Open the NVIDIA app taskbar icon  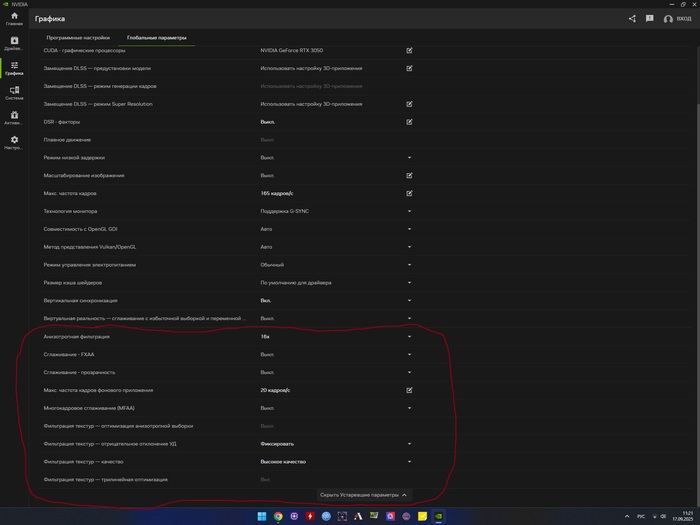(x=439, y=517)
